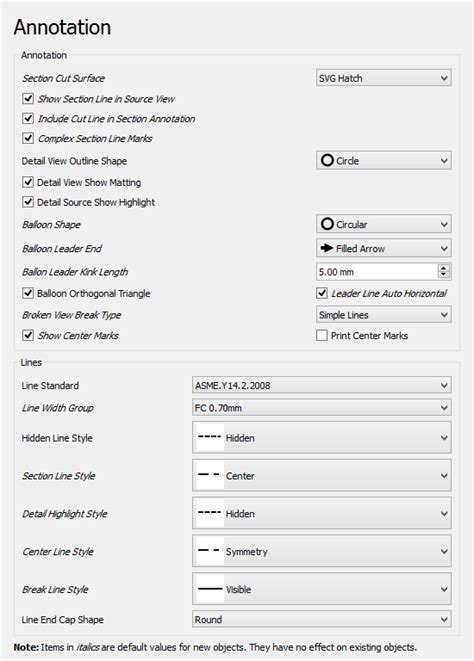Increase kink length with up spinner arrow

tap(444, 268)
